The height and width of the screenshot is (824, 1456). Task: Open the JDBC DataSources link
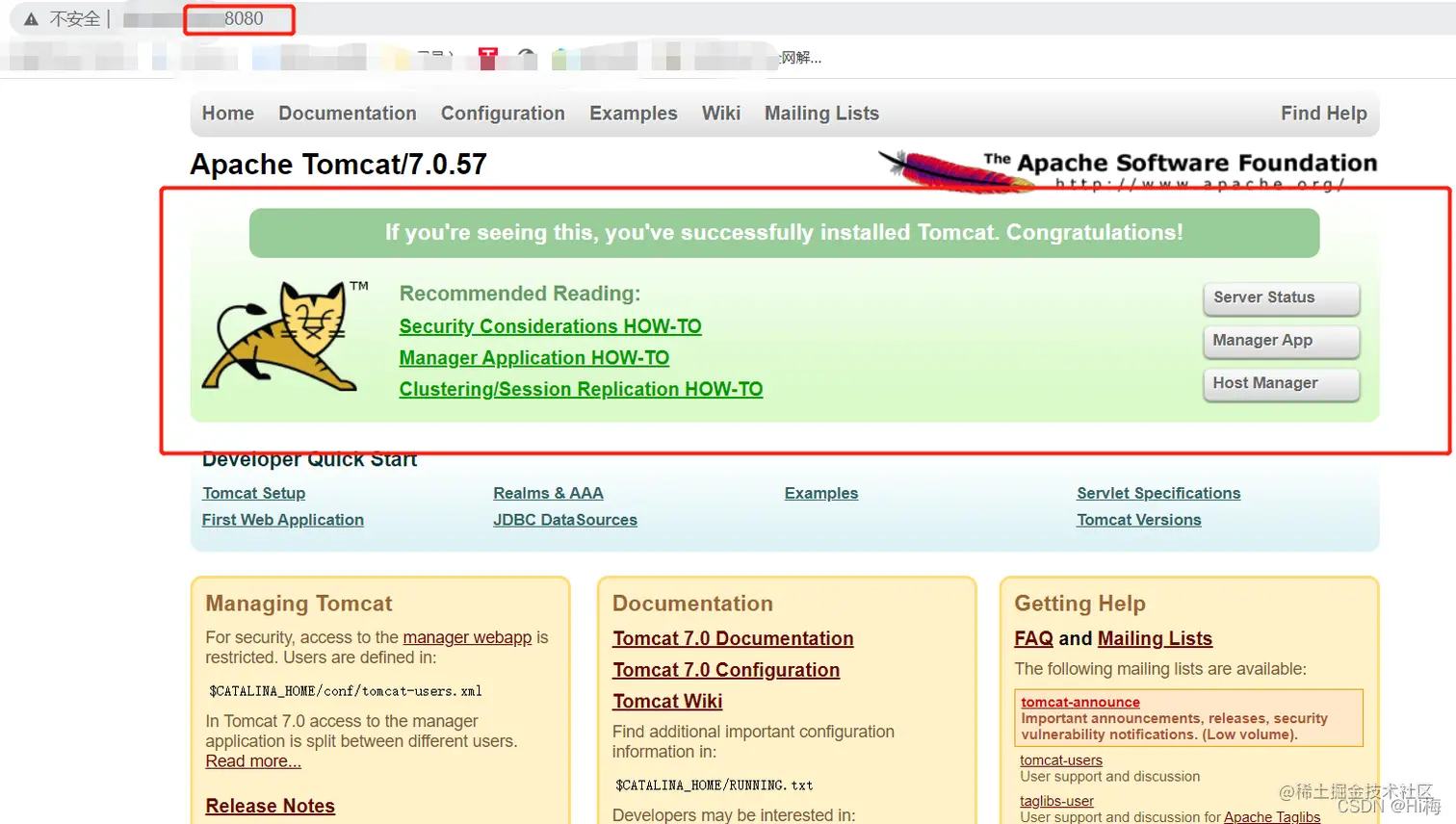[x=565, y=520]
